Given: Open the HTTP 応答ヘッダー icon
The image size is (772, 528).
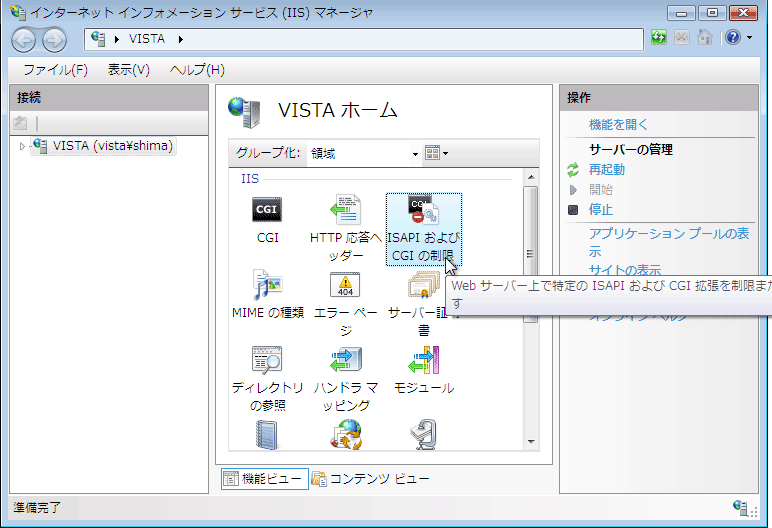Looking at the screenshot, I should click(x=345, y=212).
